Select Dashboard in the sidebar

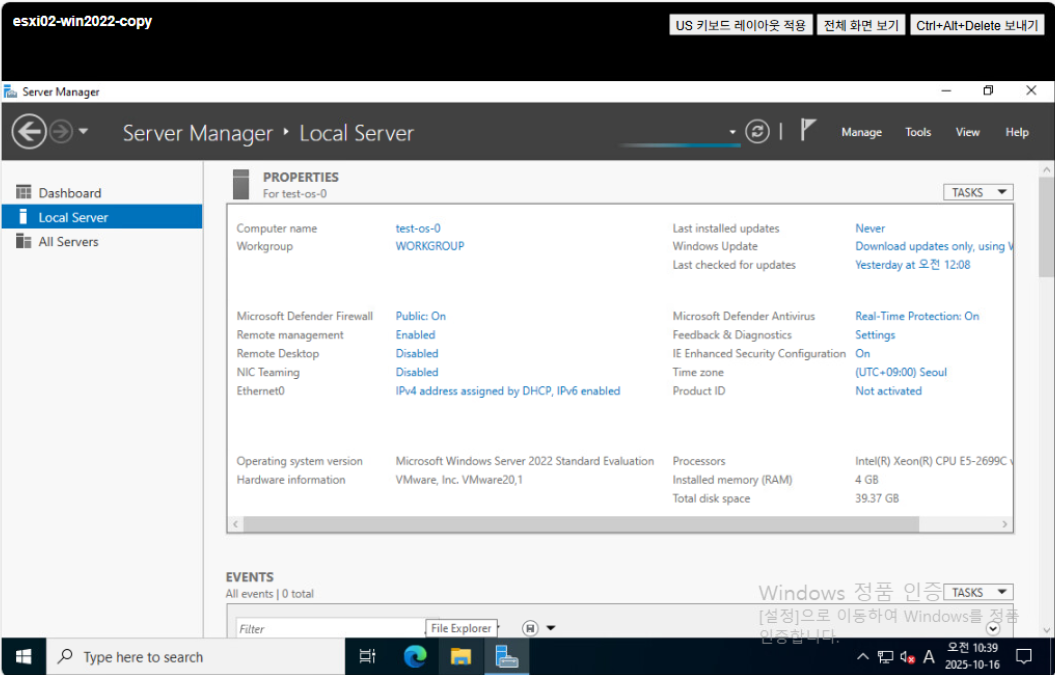(x=102, y=193)
